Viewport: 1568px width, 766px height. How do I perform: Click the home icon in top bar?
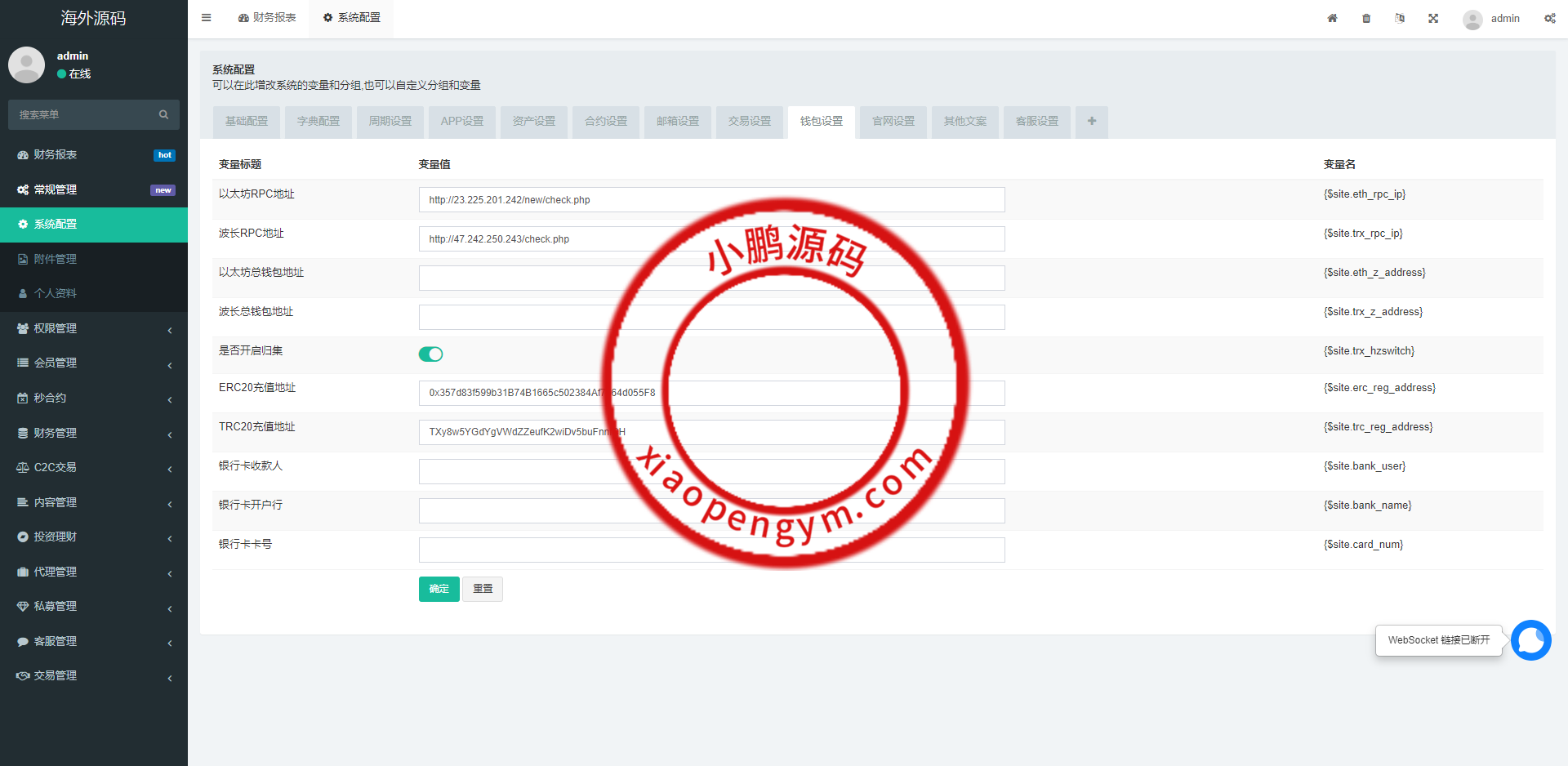1332,18
